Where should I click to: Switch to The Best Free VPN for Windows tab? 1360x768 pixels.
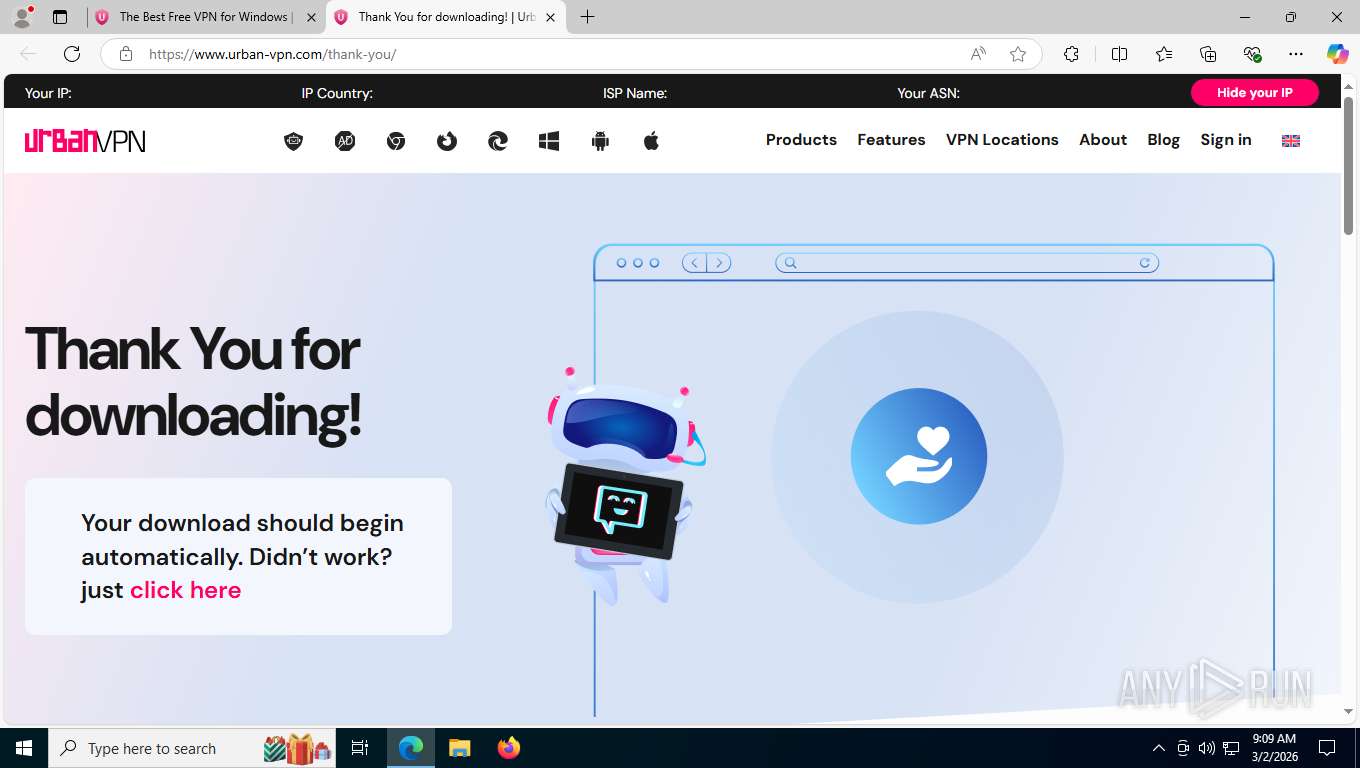(x=204, y=17)
